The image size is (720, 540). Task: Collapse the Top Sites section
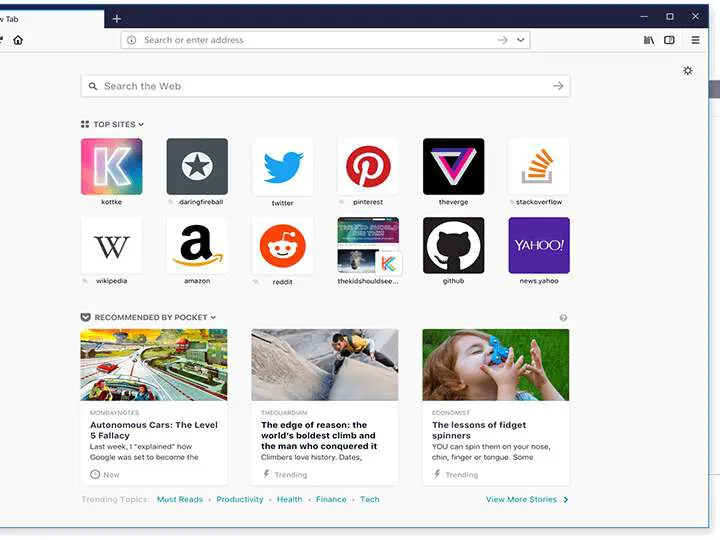pyautogui.click(x=141, y=124)
